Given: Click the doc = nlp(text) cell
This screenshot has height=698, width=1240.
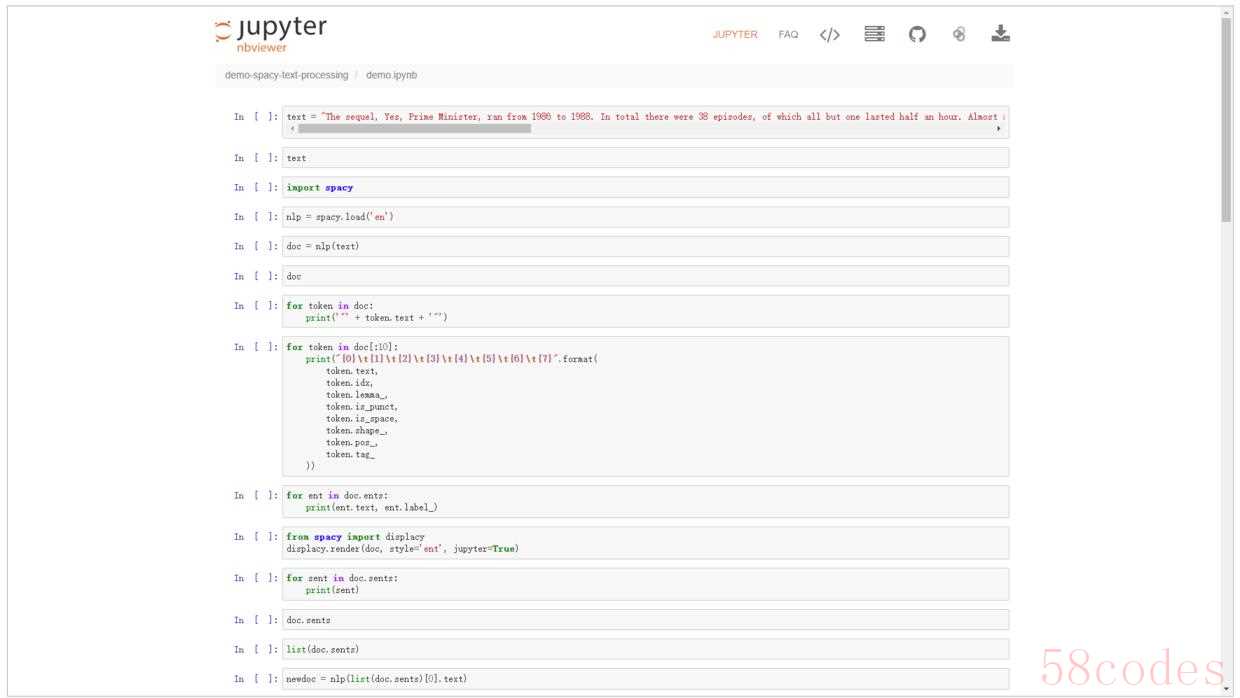Looking at the screenshot, I should click(646, 246).
